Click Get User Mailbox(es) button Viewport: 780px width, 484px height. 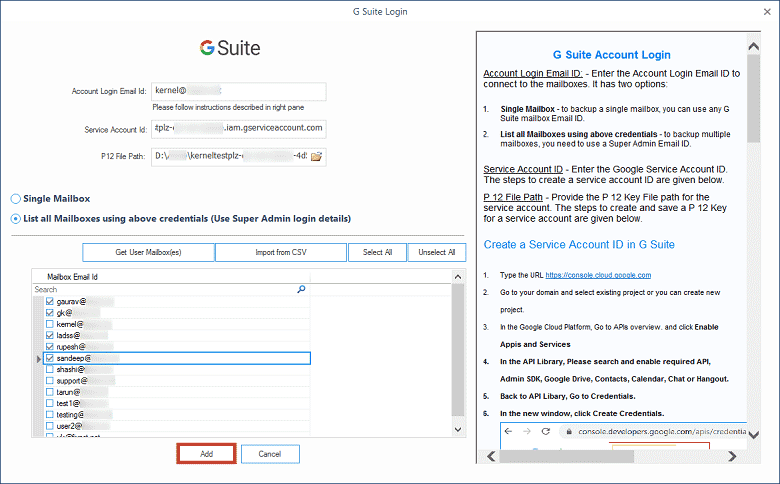click(x=148, y=252)
